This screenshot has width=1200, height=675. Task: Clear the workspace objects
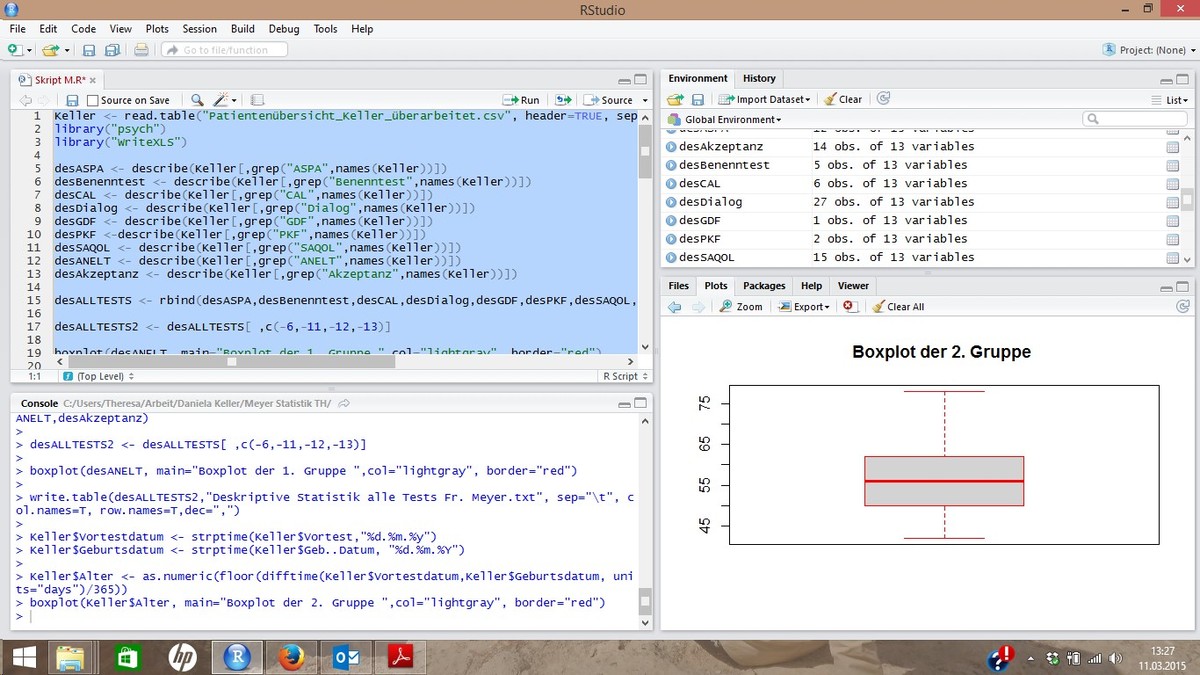[x=843, y=99]
